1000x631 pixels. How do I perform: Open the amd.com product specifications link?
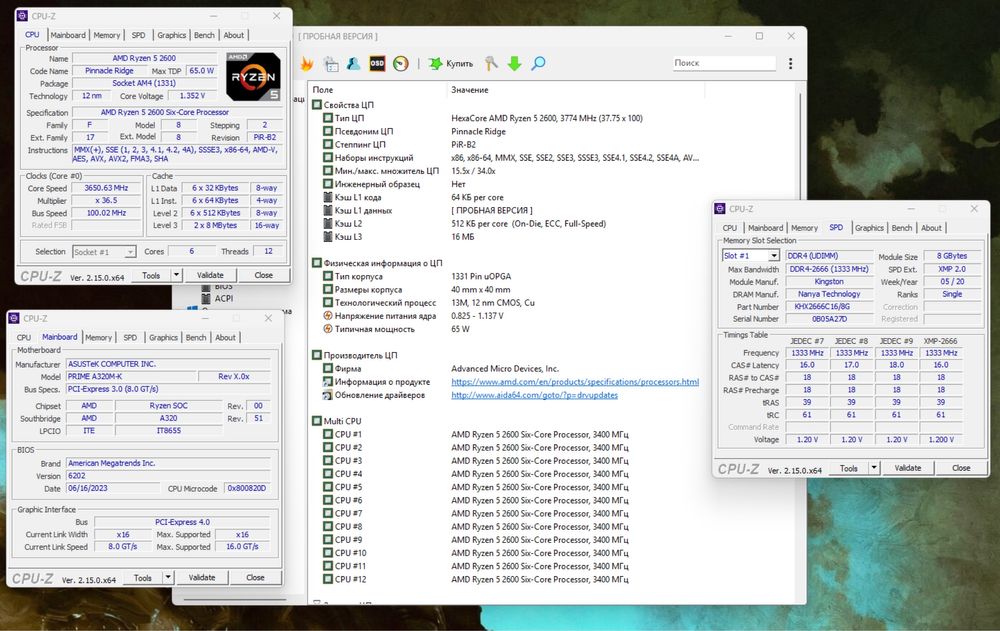(x=574, y=382)
